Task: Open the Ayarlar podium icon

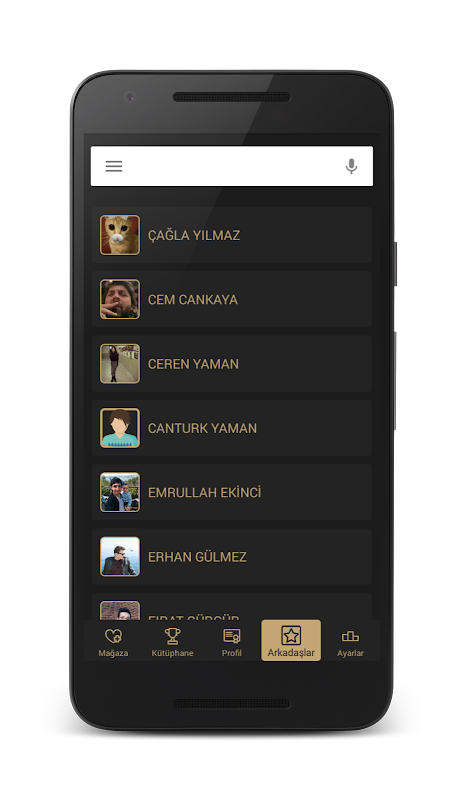Action: pyautogui.click(x=350, y=636)
